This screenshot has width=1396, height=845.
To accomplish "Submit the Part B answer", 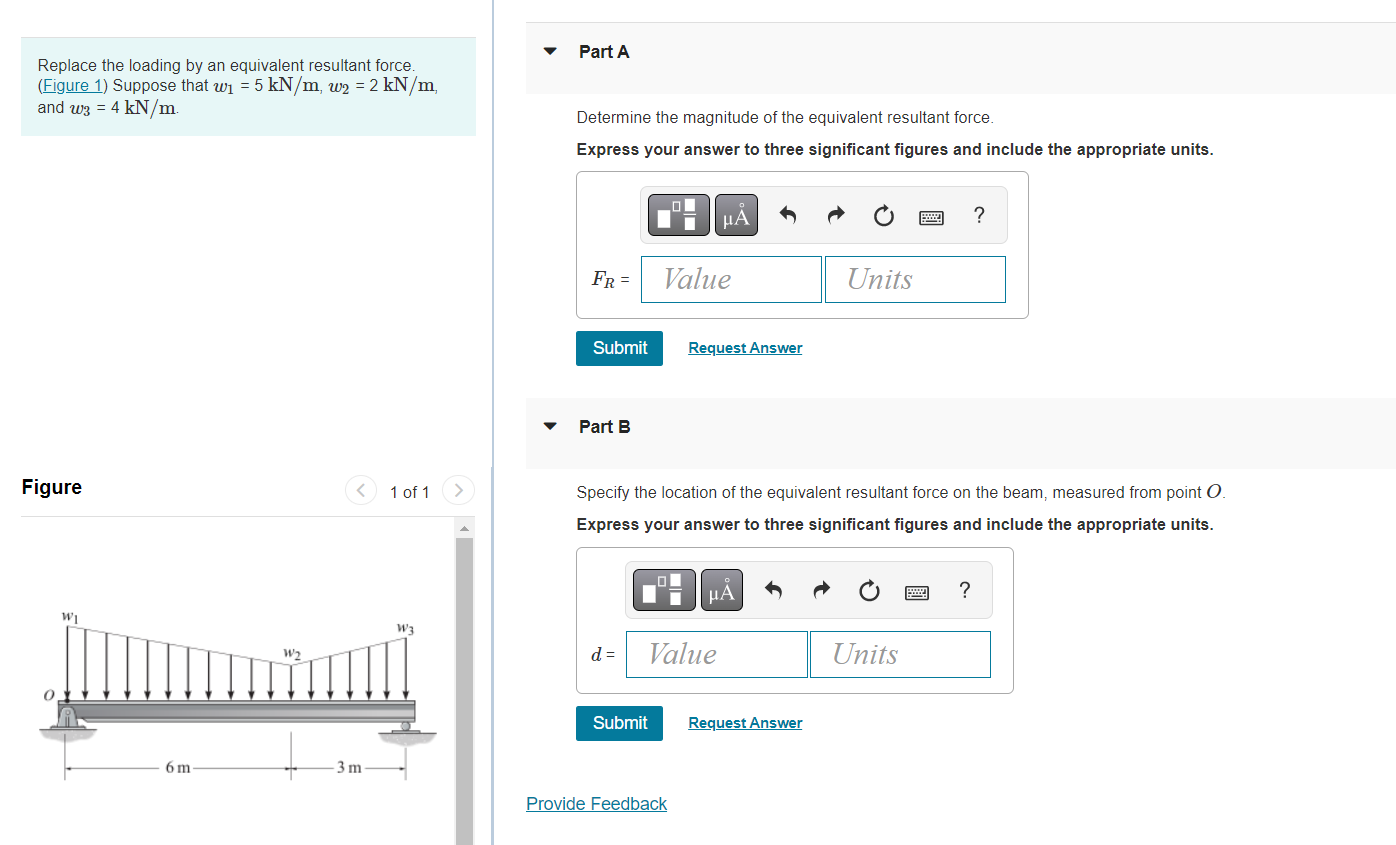I will (x=619, y=722).
